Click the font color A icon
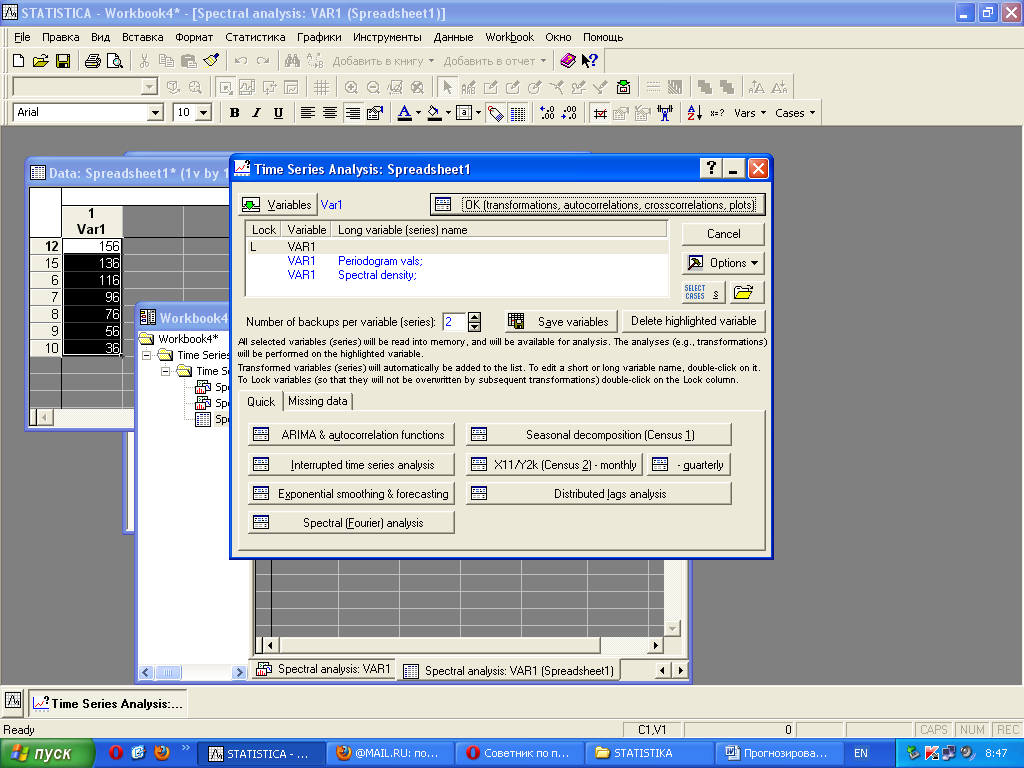This screenshot has width=1024, height=768. (404, 113)
